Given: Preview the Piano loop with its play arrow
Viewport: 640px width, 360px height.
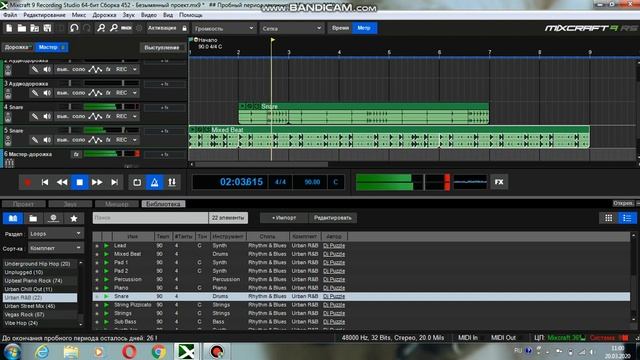Looking at the screenshot, I should (x=107, y=288).
